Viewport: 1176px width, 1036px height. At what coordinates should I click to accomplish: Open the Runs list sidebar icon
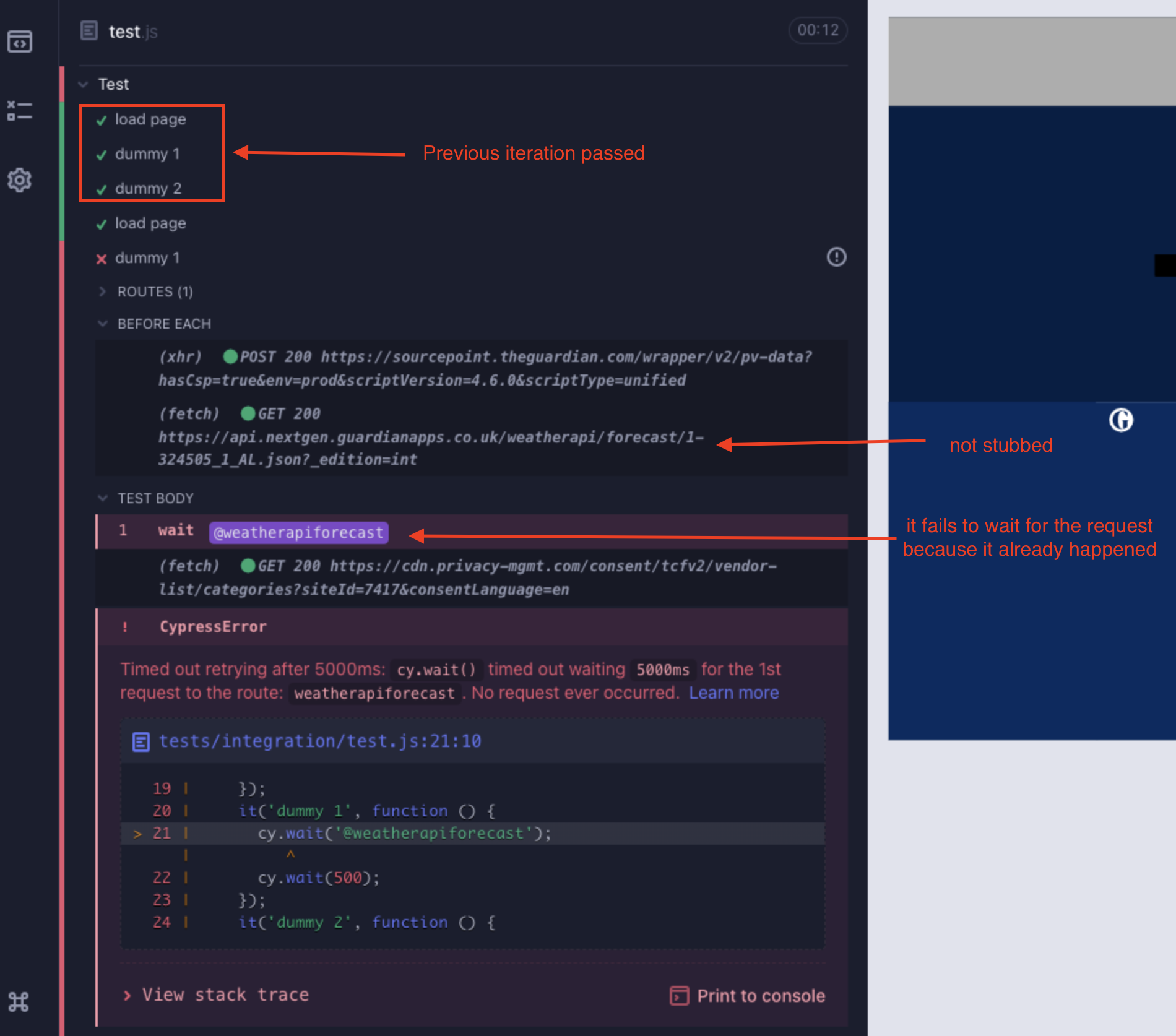(20, 111)
